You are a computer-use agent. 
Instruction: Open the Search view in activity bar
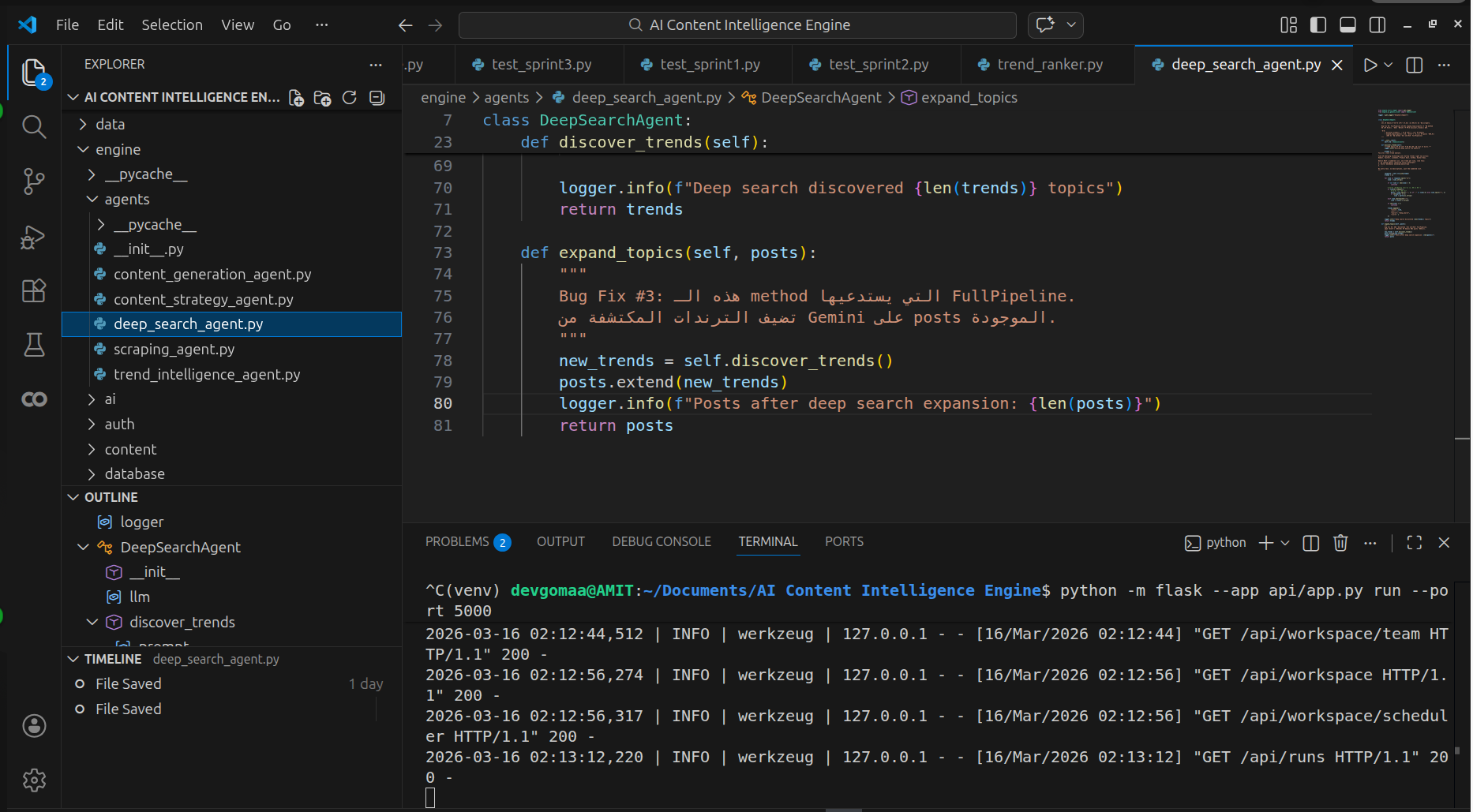tap(33, 126)
